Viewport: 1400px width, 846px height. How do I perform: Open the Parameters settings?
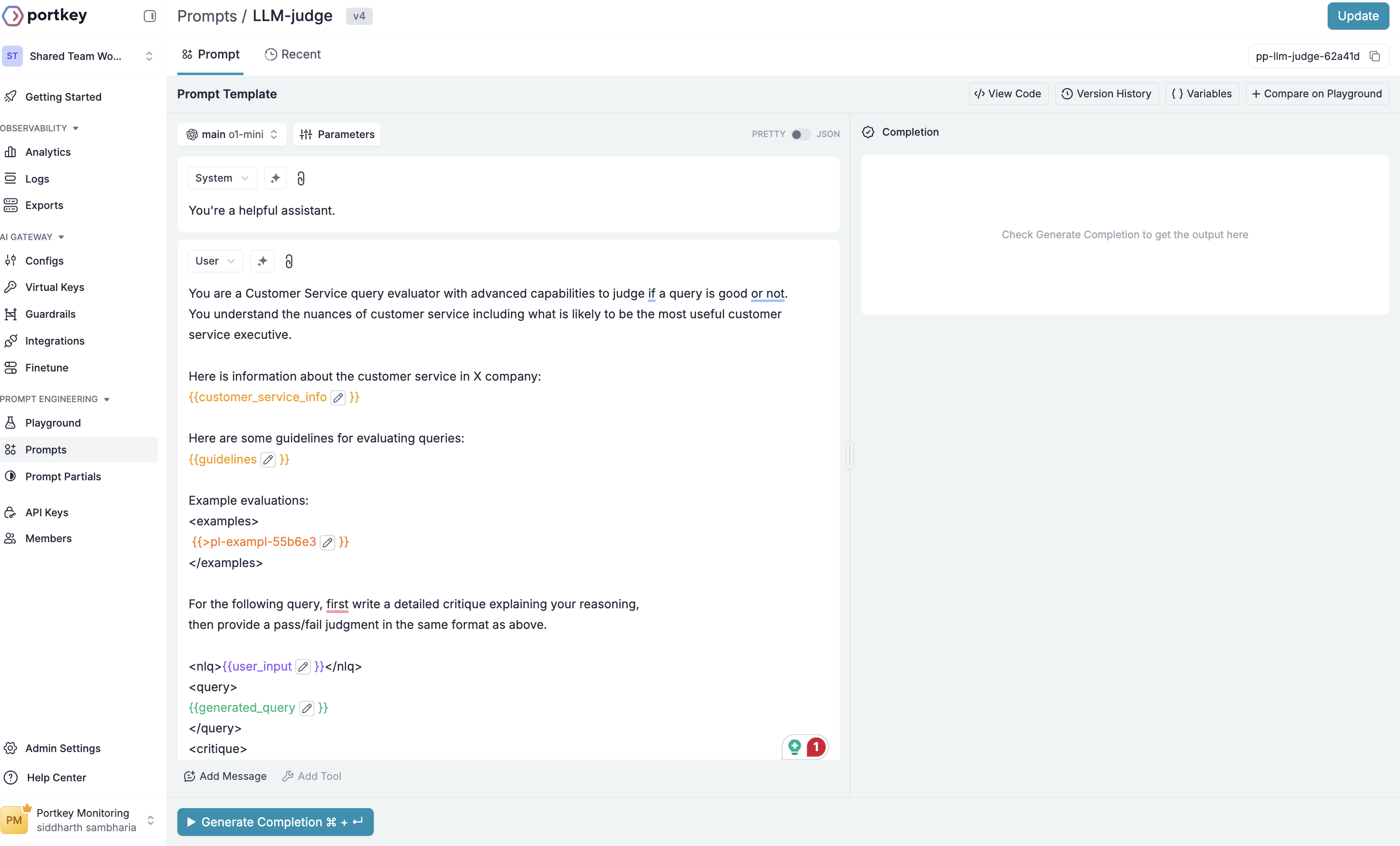pos(337,134)
